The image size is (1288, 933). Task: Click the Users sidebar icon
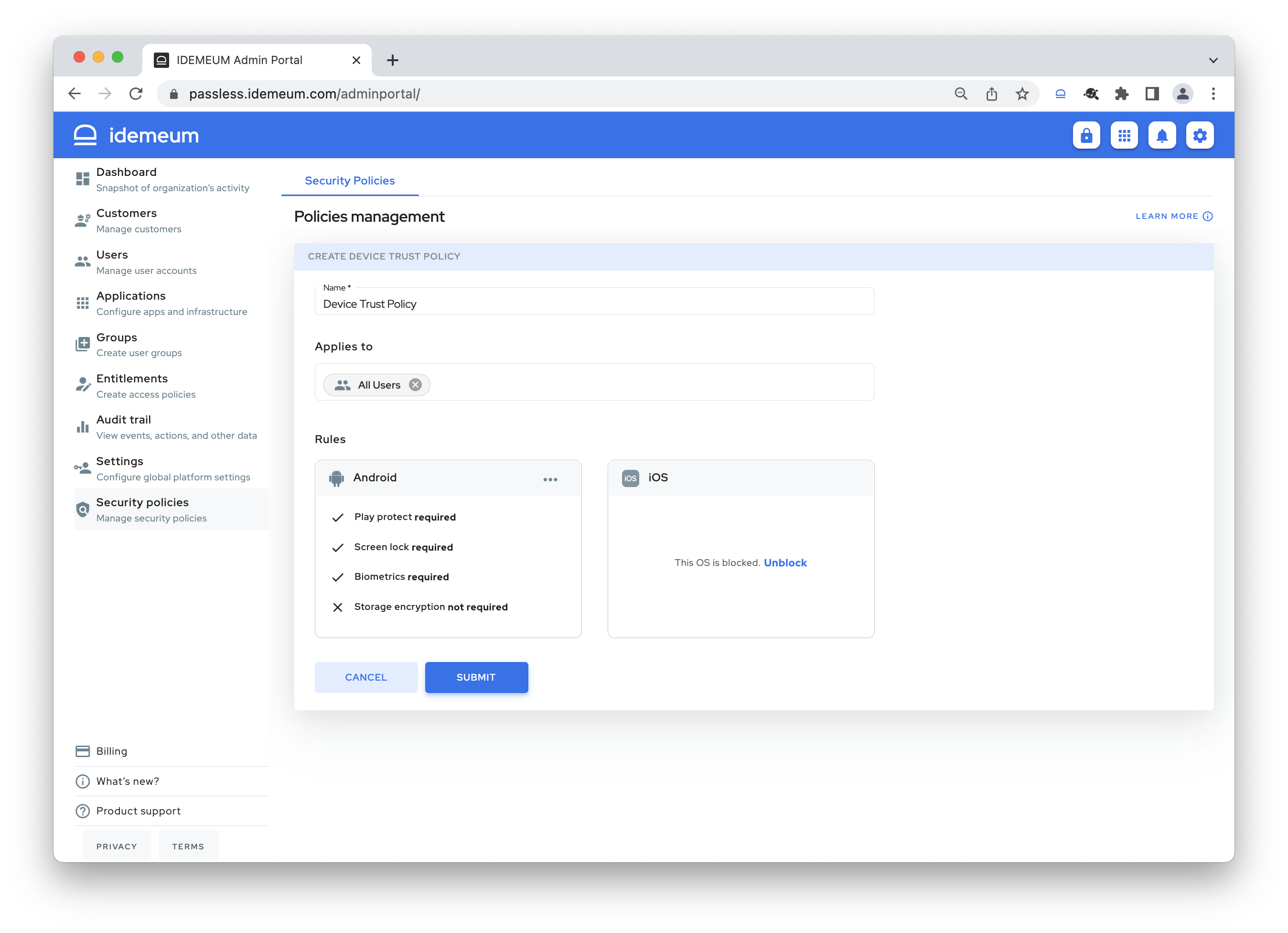coord(83,261)
